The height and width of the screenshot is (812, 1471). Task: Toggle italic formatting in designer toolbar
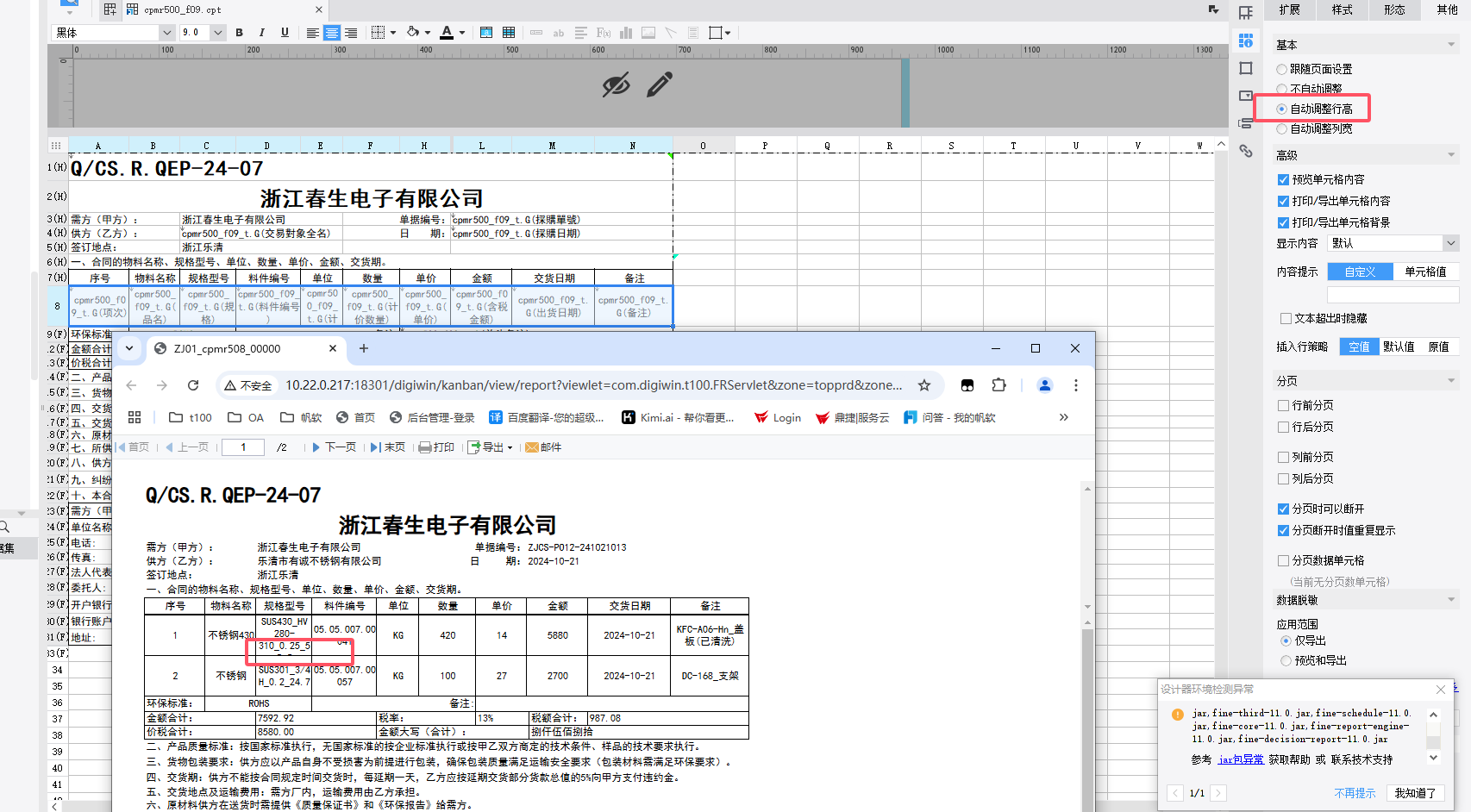[x=262, y=33]
